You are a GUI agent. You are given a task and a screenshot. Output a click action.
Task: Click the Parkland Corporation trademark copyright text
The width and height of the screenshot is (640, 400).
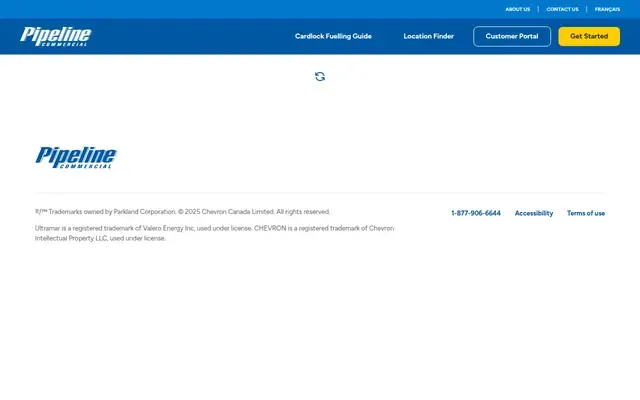point(182,212)
